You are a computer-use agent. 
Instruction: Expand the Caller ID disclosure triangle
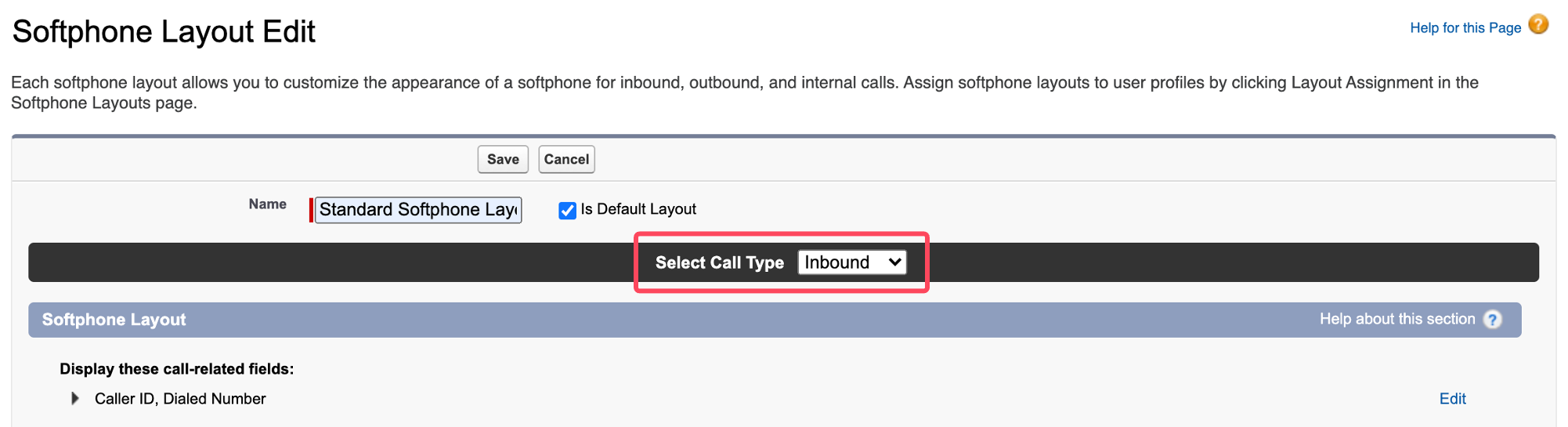coord(74,399)
